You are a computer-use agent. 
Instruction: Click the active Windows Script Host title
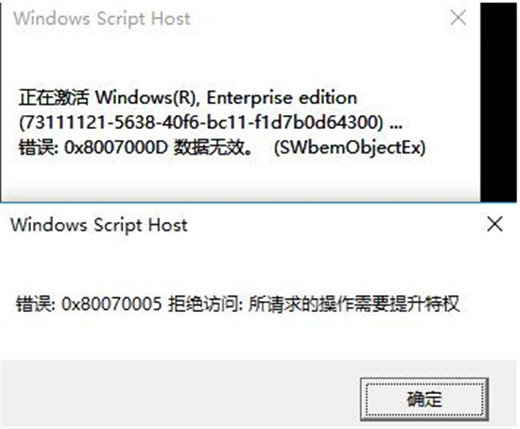99,225
